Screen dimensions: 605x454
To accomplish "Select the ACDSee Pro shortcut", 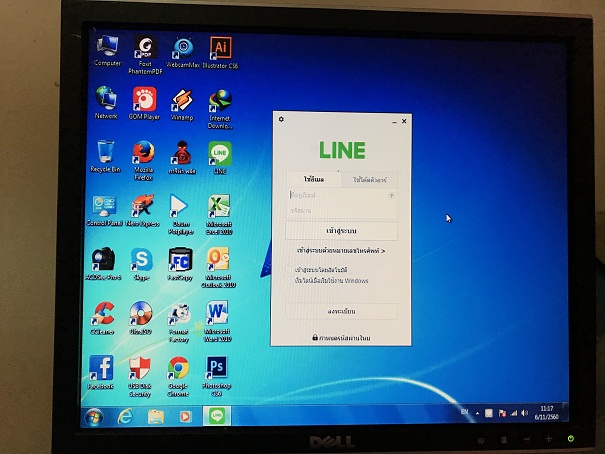I will pyautogui.click(x=103, y=264).
